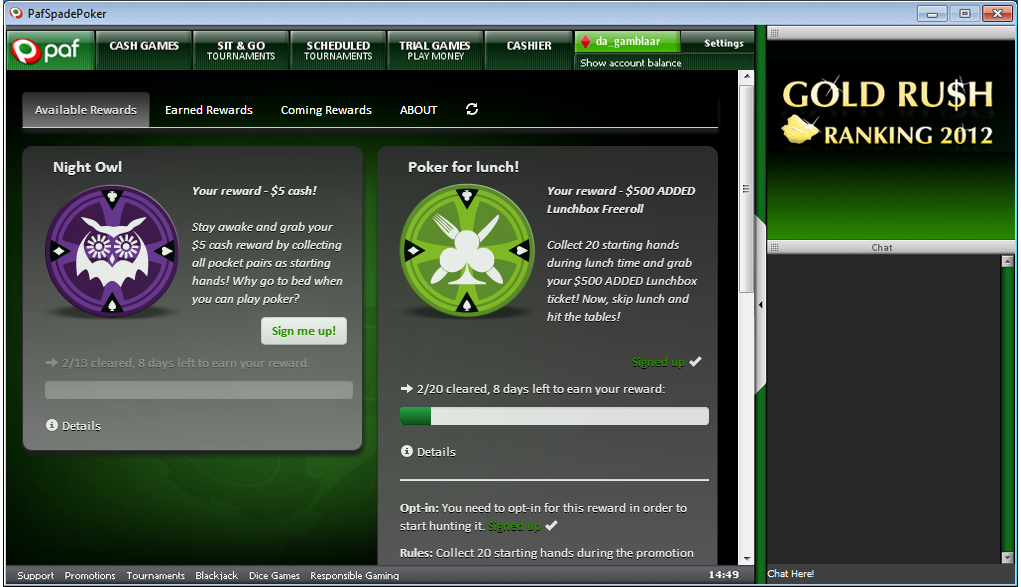The height and width of the screenshot is (587, 1021).
Task: Click the Night Owl card title
Action: click(87, 167)
